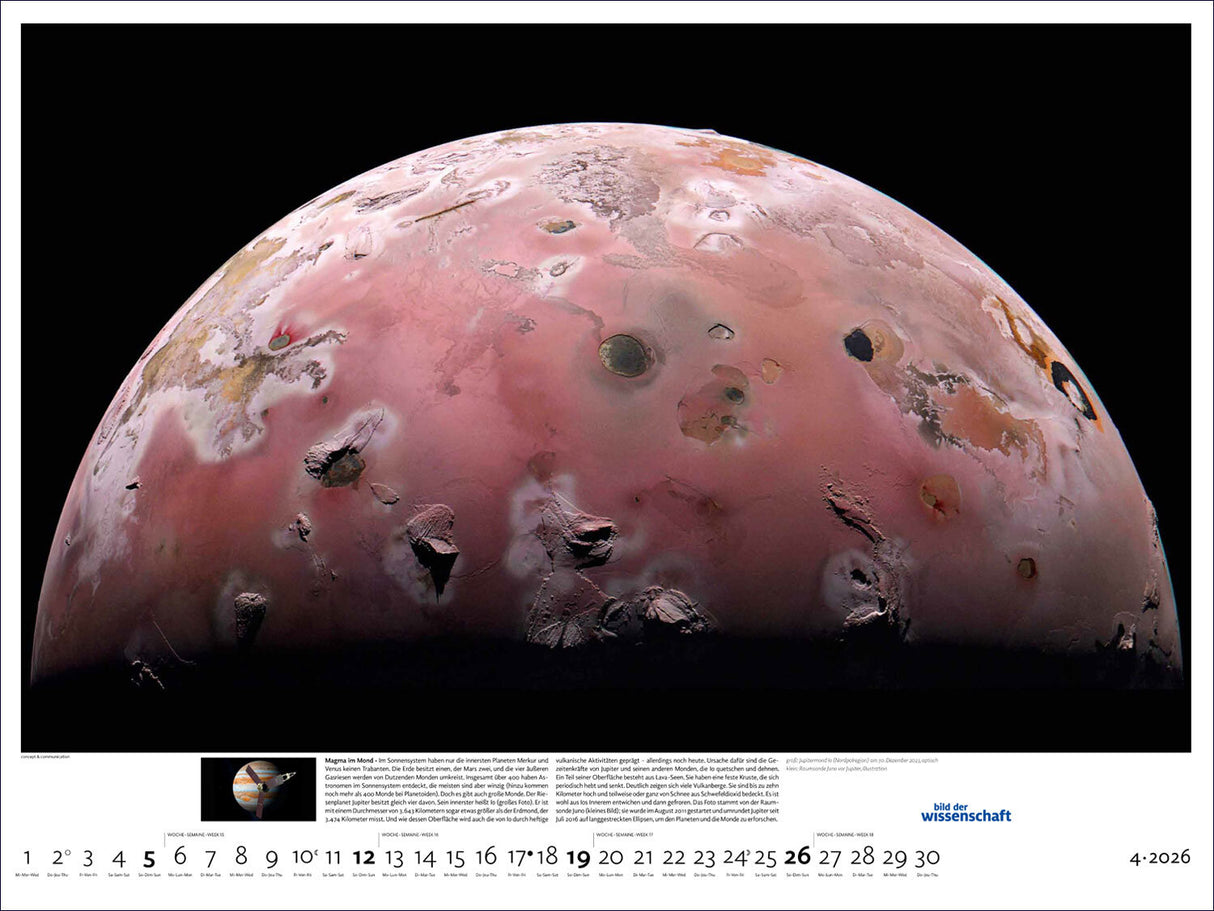
Task: Click the 4·2026 month label
Action: pyautogui.click(x=1159, y=857)
